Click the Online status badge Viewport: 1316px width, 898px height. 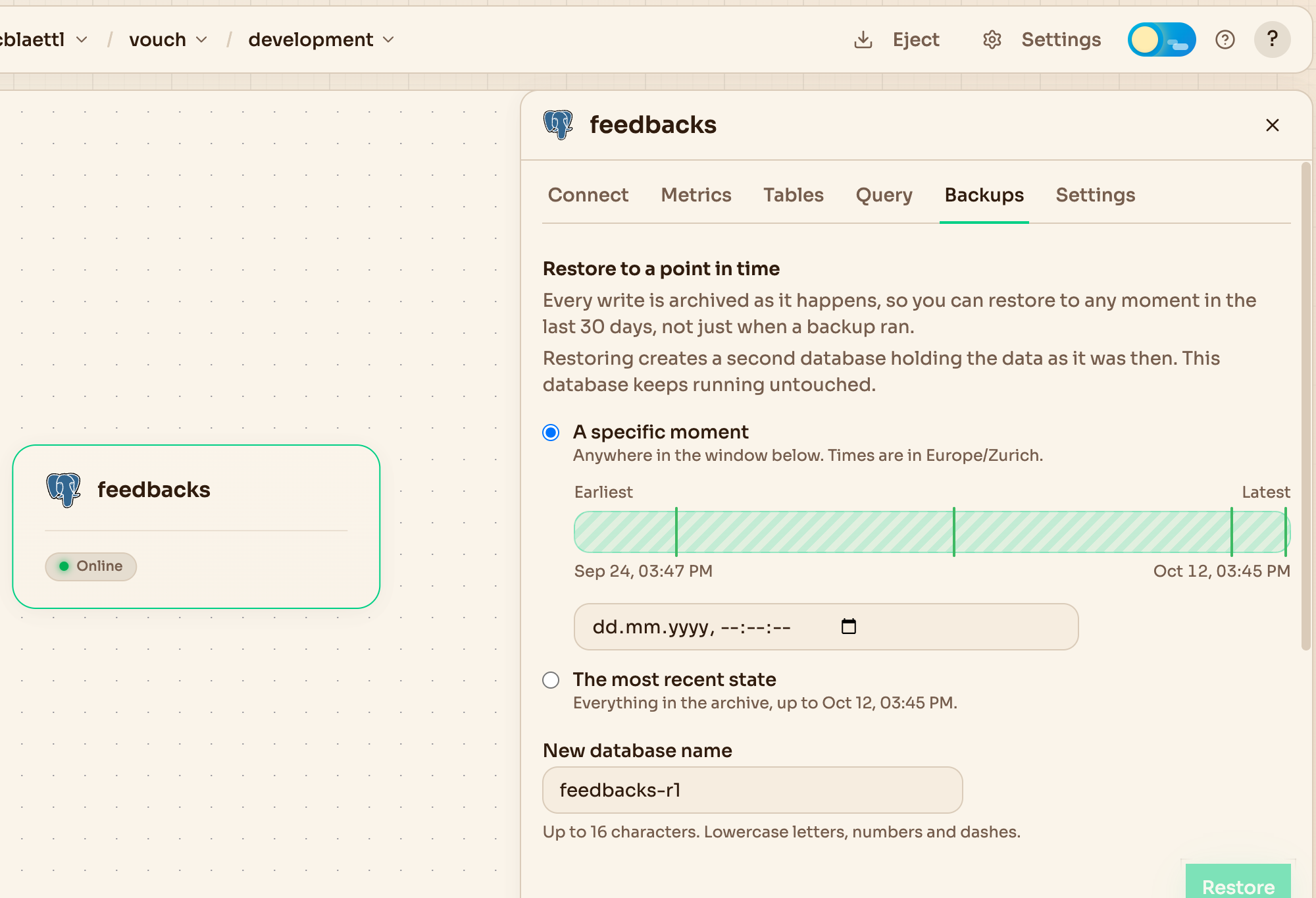coord(91,566)
